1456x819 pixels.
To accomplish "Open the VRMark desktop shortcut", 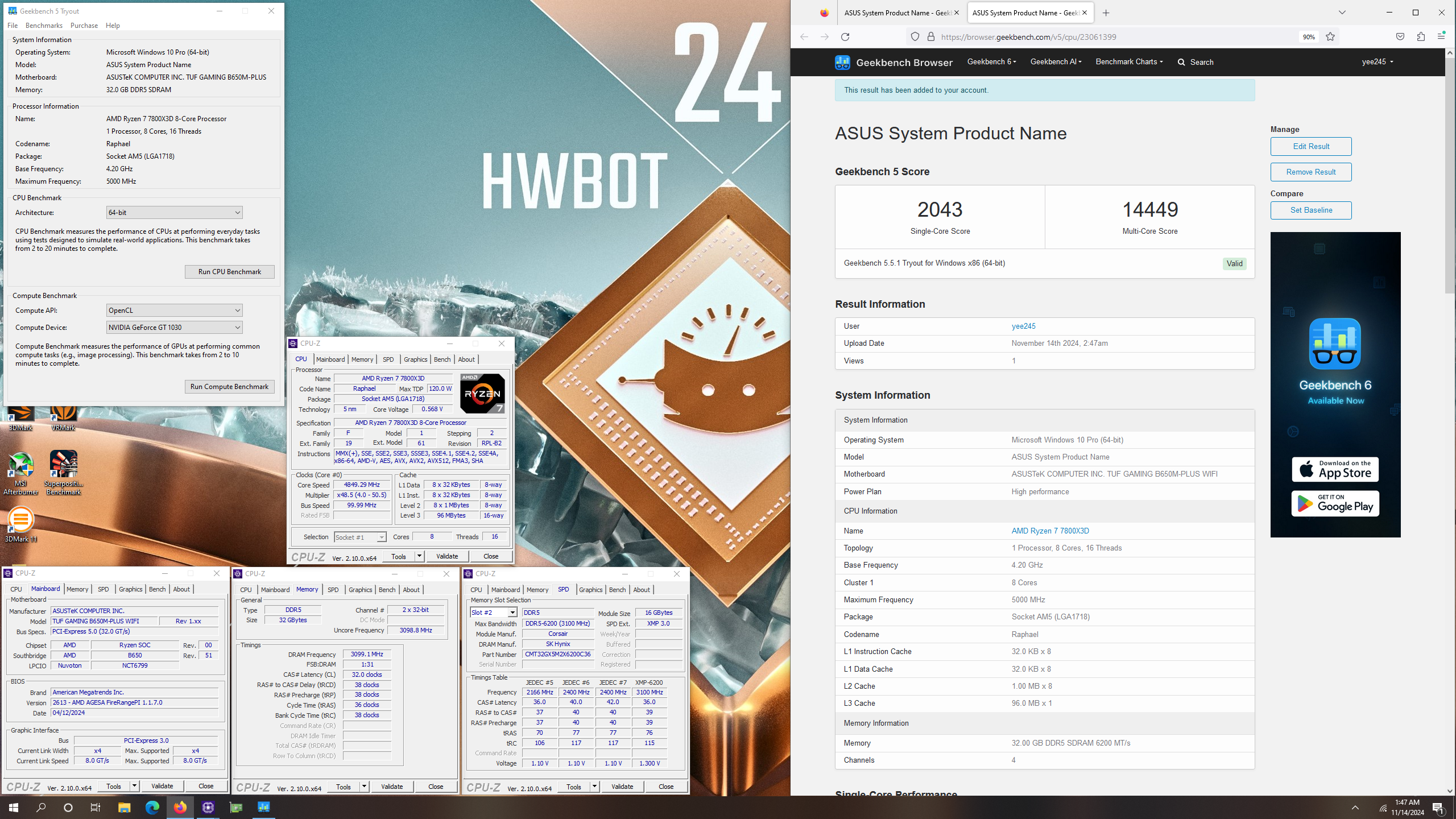I will pyautogui.click(x=63, y=418).
